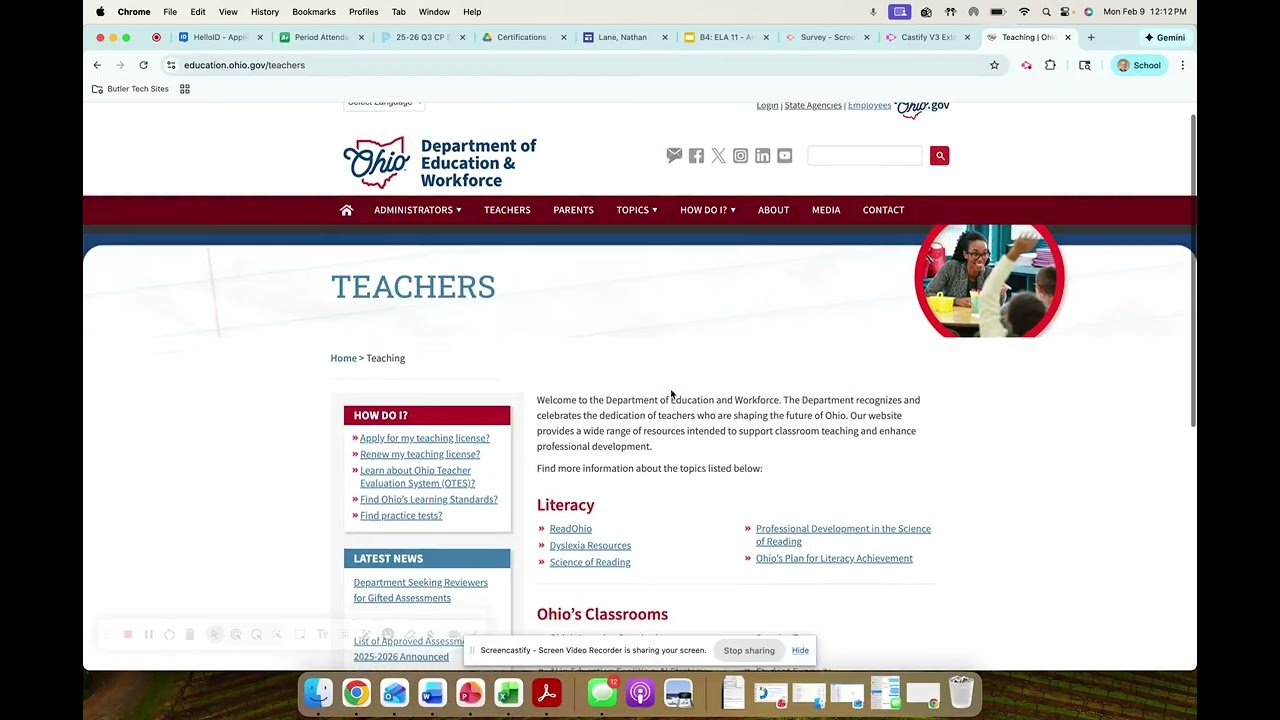The width and height of the screenshot is (1280, 720).
Task: Open the Gemini button in Chrome
Action: click(x=1165, y=37)
